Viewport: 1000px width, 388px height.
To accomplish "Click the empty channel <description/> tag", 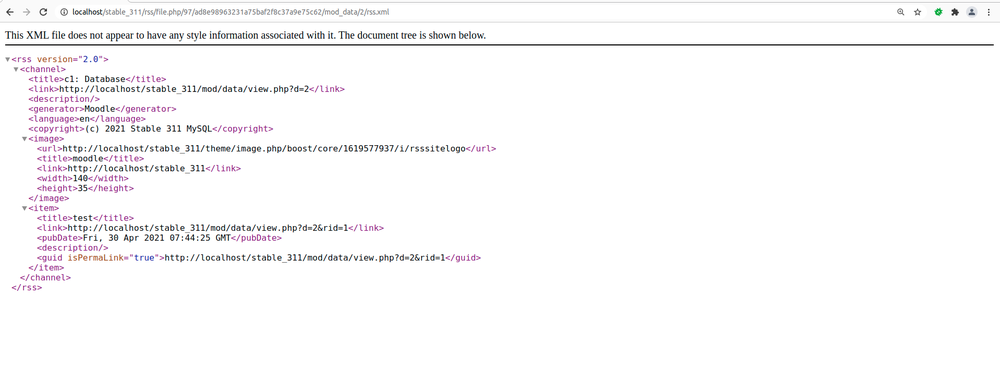I will click(x=64, y=99).
